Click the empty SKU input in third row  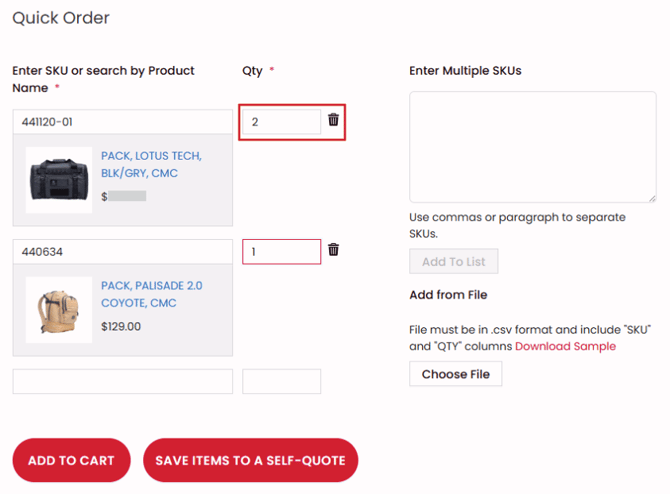click(x=122, y=381)
